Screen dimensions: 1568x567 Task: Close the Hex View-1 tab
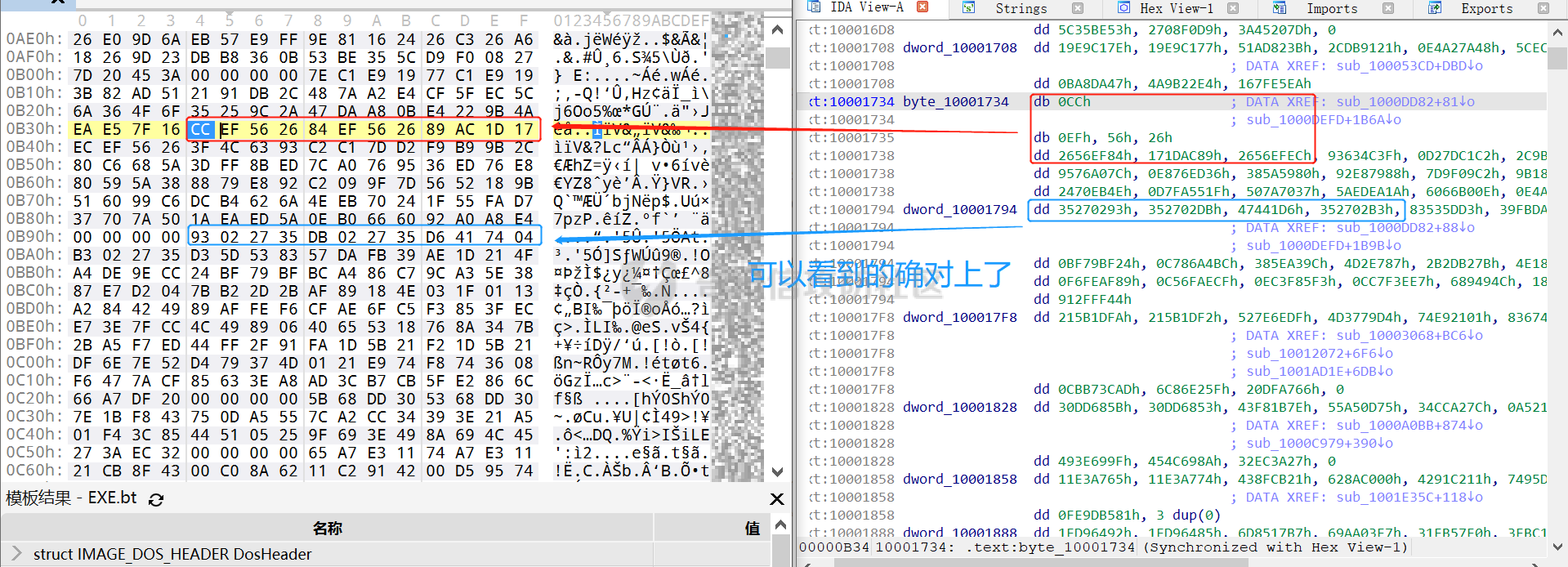click(1233, 8)
